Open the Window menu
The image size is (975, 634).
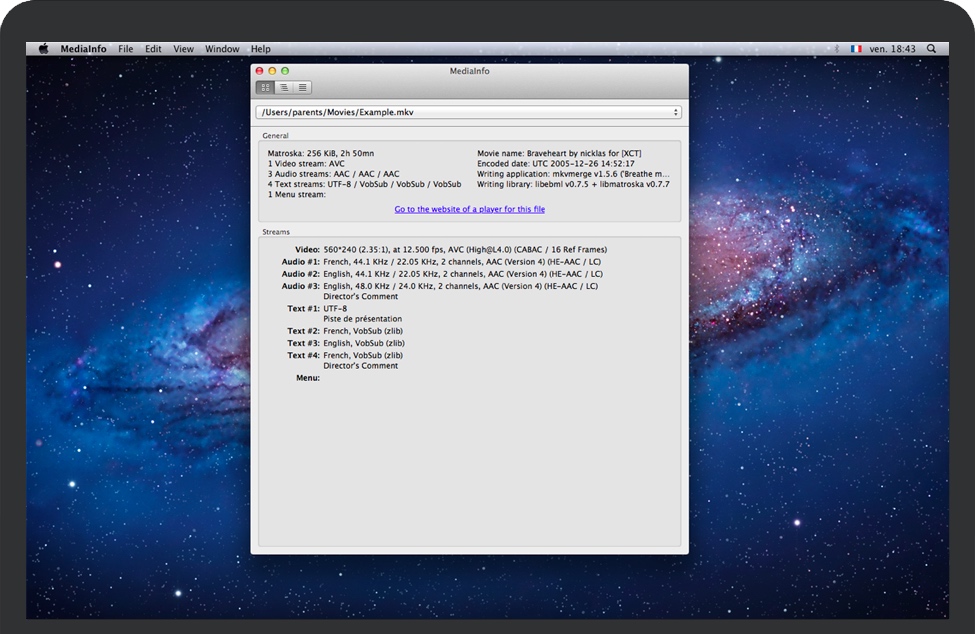(222, 49)
